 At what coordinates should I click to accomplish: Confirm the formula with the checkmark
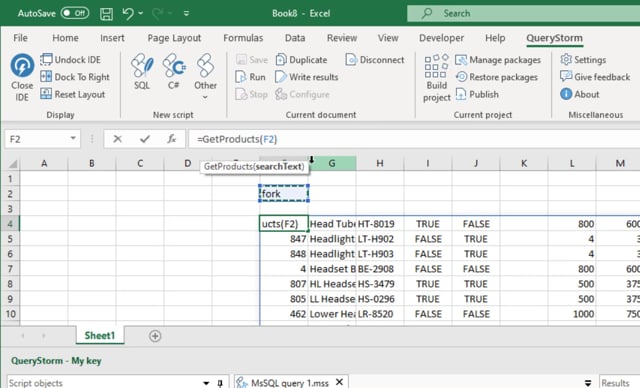[x=144, y=139]
